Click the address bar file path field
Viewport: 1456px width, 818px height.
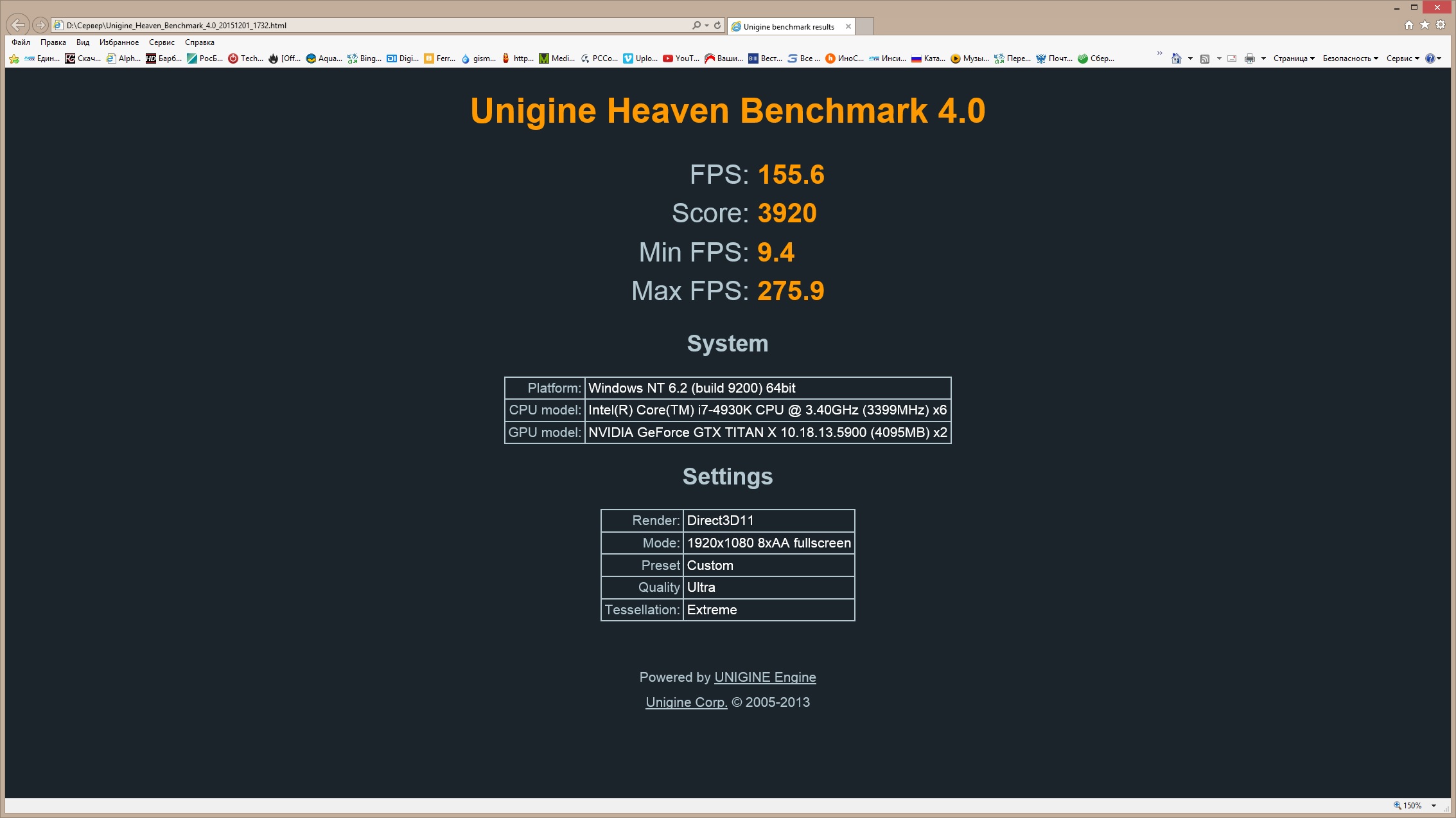(373, 26)
